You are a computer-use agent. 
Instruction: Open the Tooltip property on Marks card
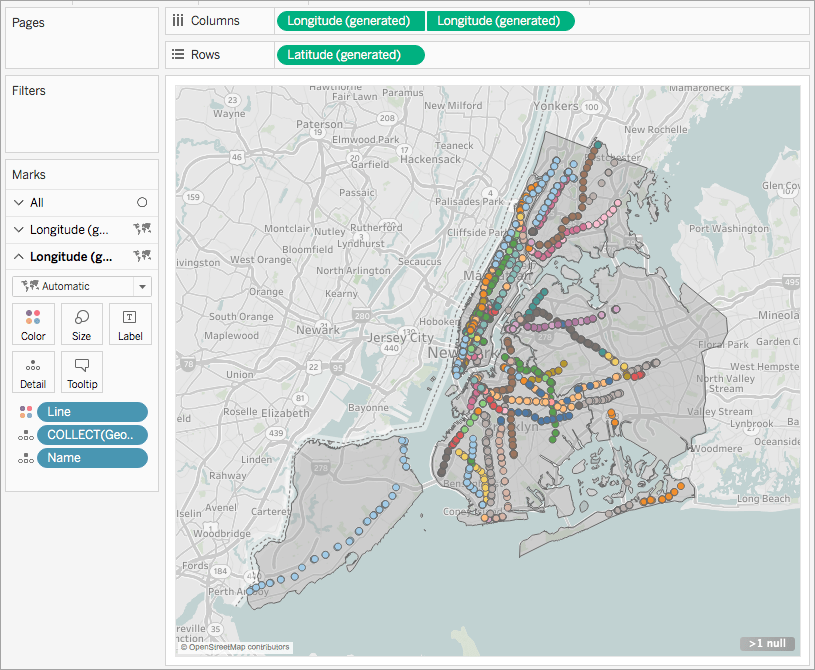point(81,371)
